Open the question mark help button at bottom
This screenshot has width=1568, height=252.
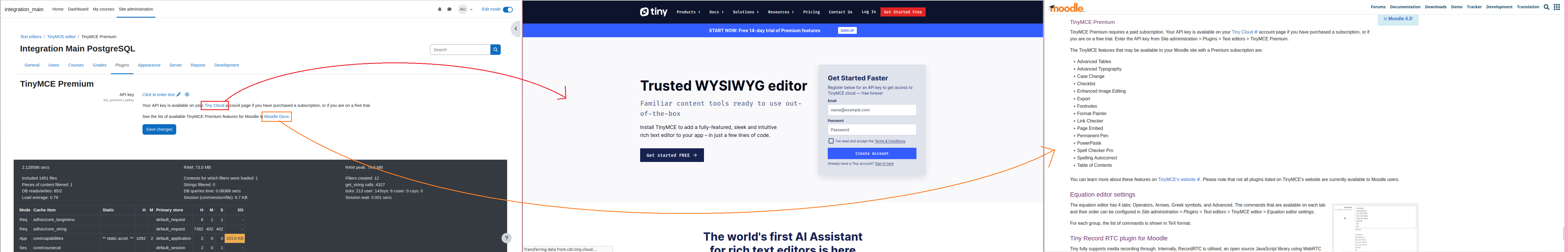[x=506, y=238]
